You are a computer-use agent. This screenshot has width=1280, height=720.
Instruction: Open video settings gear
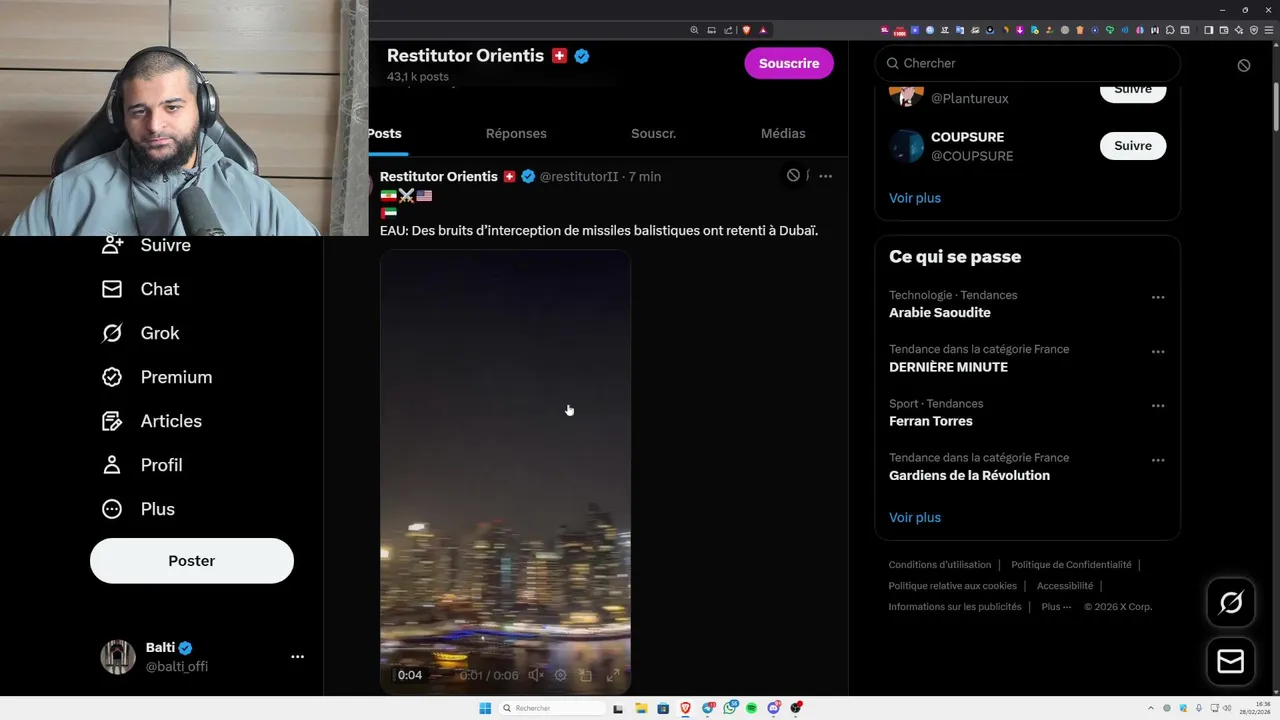click(x=561, y=675)
